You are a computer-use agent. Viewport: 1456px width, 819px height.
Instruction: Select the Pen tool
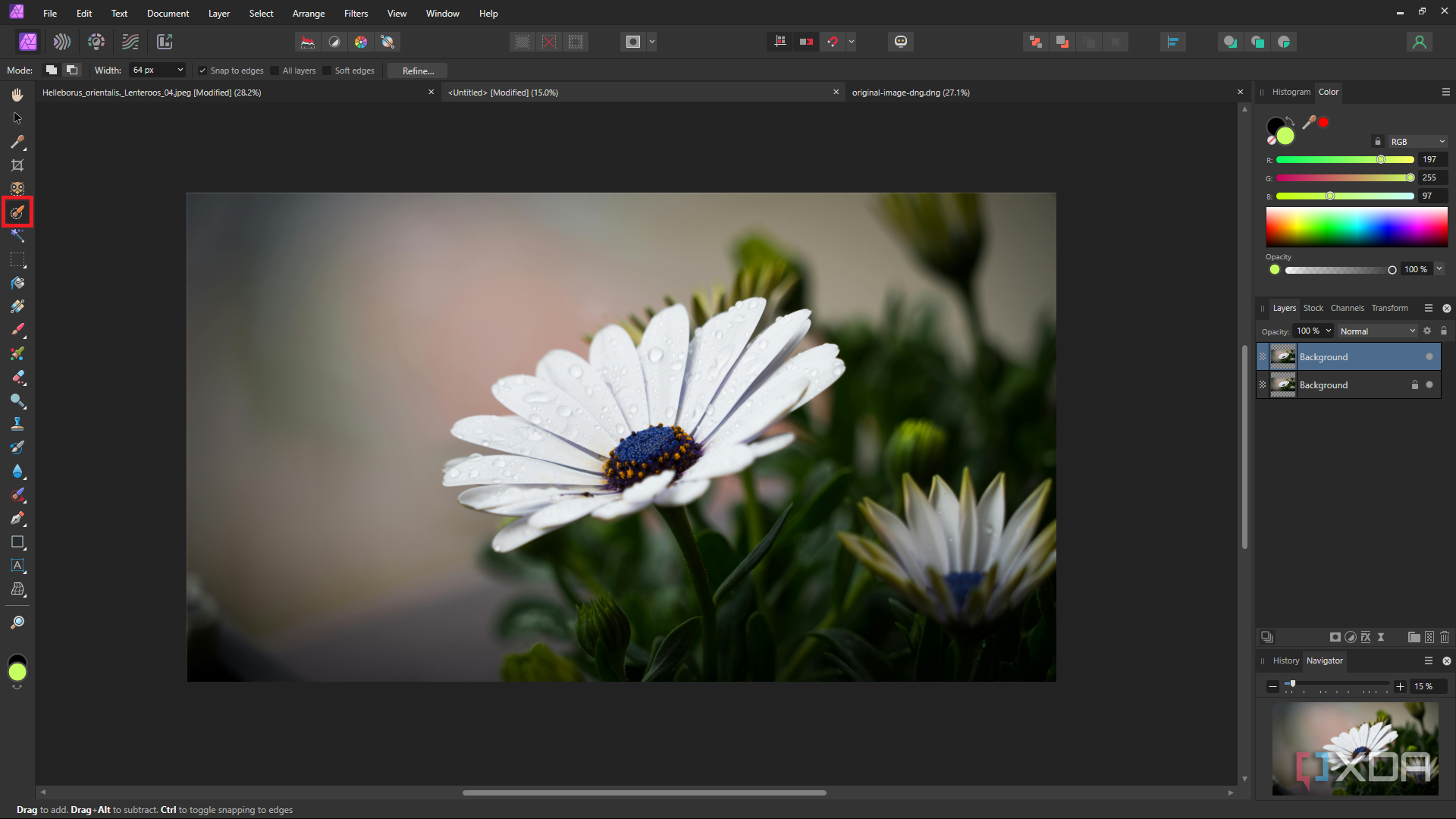pos(17,518)
